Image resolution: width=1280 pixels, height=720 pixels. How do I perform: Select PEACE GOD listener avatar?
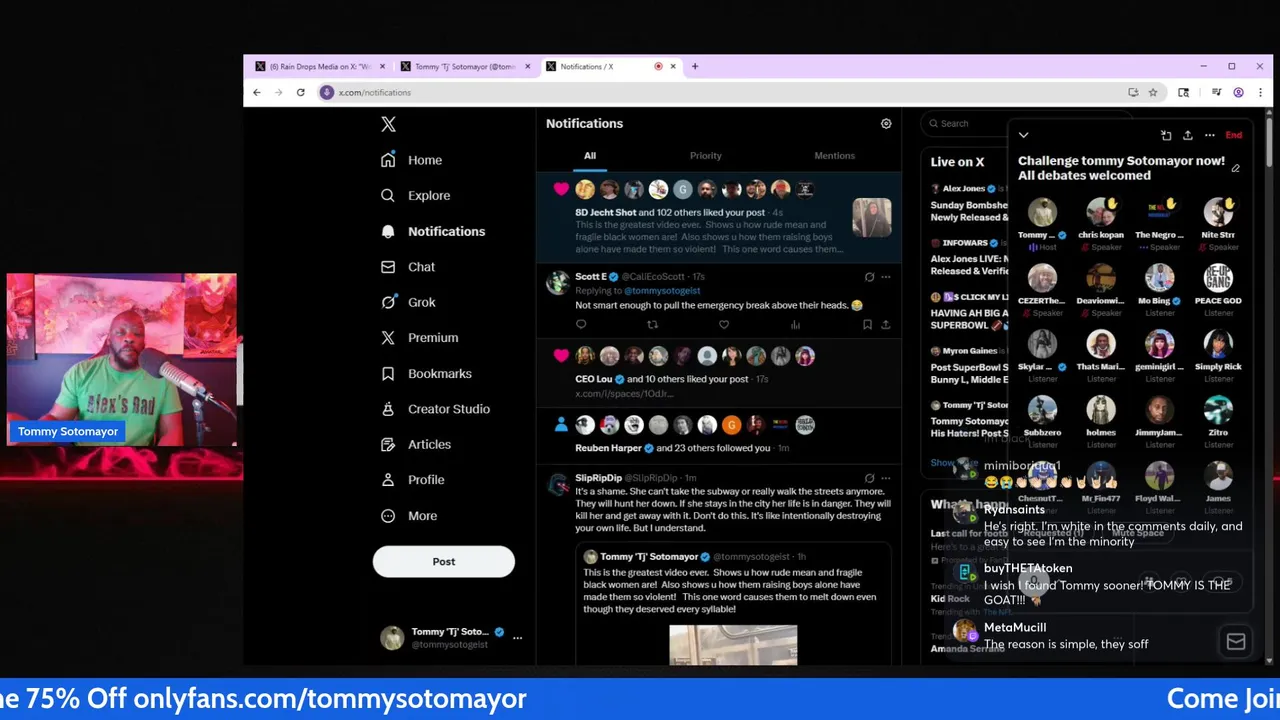(x=1218, y=278)
